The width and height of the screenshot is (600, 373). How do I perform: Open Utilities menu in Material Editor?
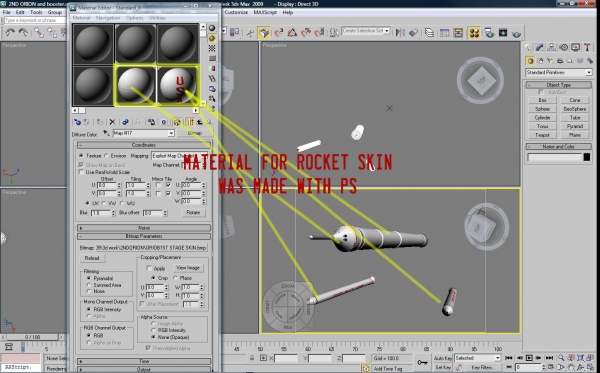click(x=157, y=18)
